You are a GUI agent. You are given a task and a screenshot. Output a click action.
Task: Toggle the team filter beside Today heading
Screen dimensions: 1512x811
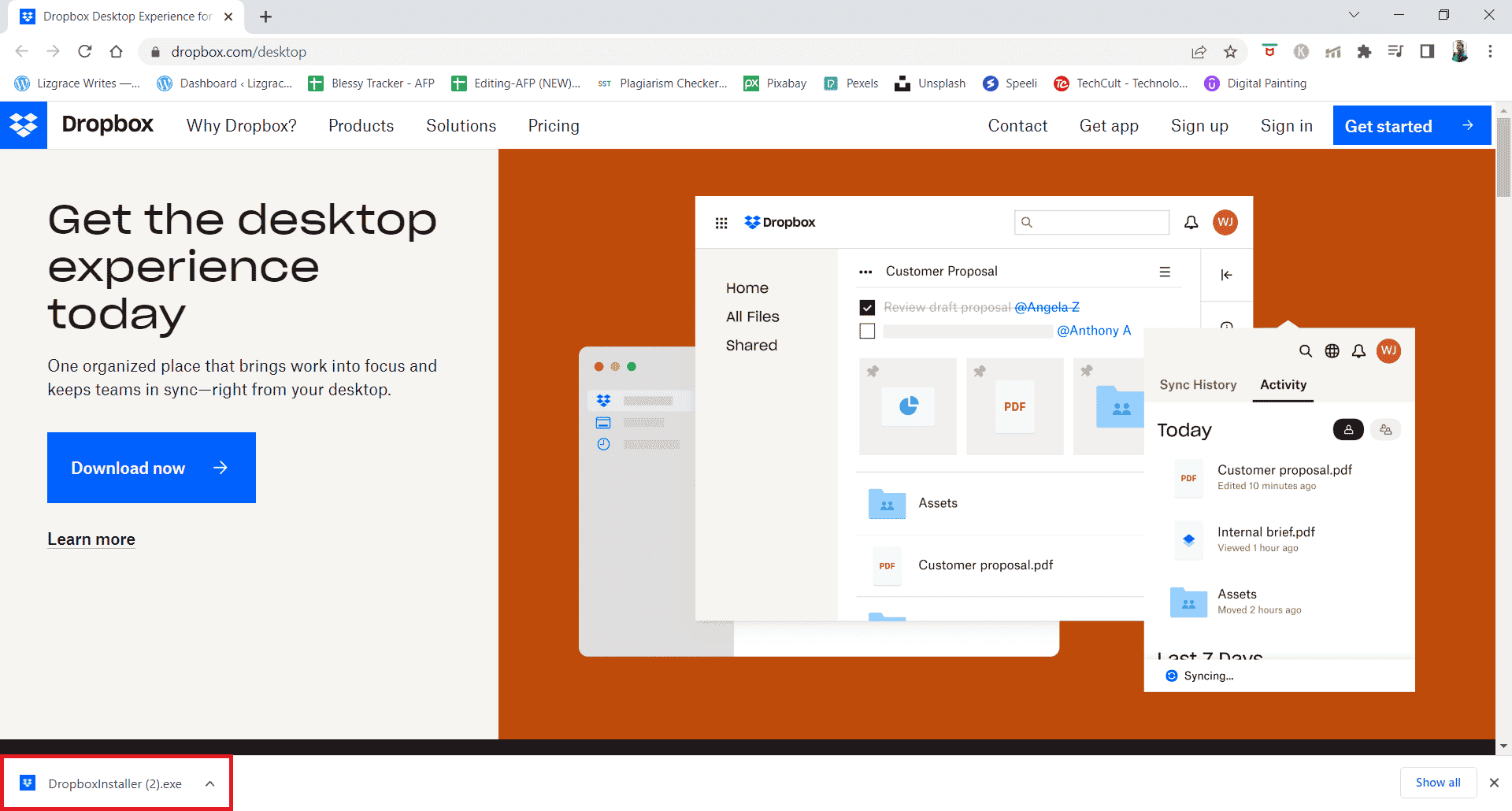pyautogui.click(x=1386, y=429)
